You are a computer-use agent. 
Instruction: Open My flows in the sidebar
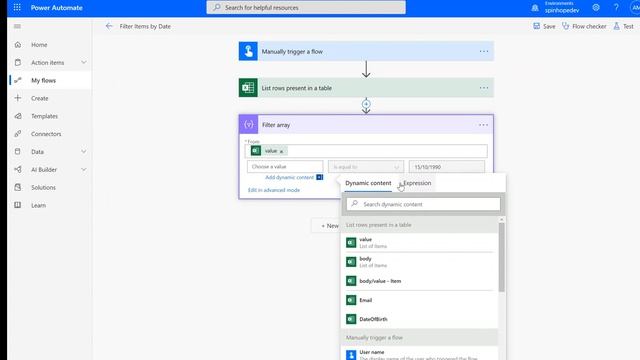tap(43, 80)
